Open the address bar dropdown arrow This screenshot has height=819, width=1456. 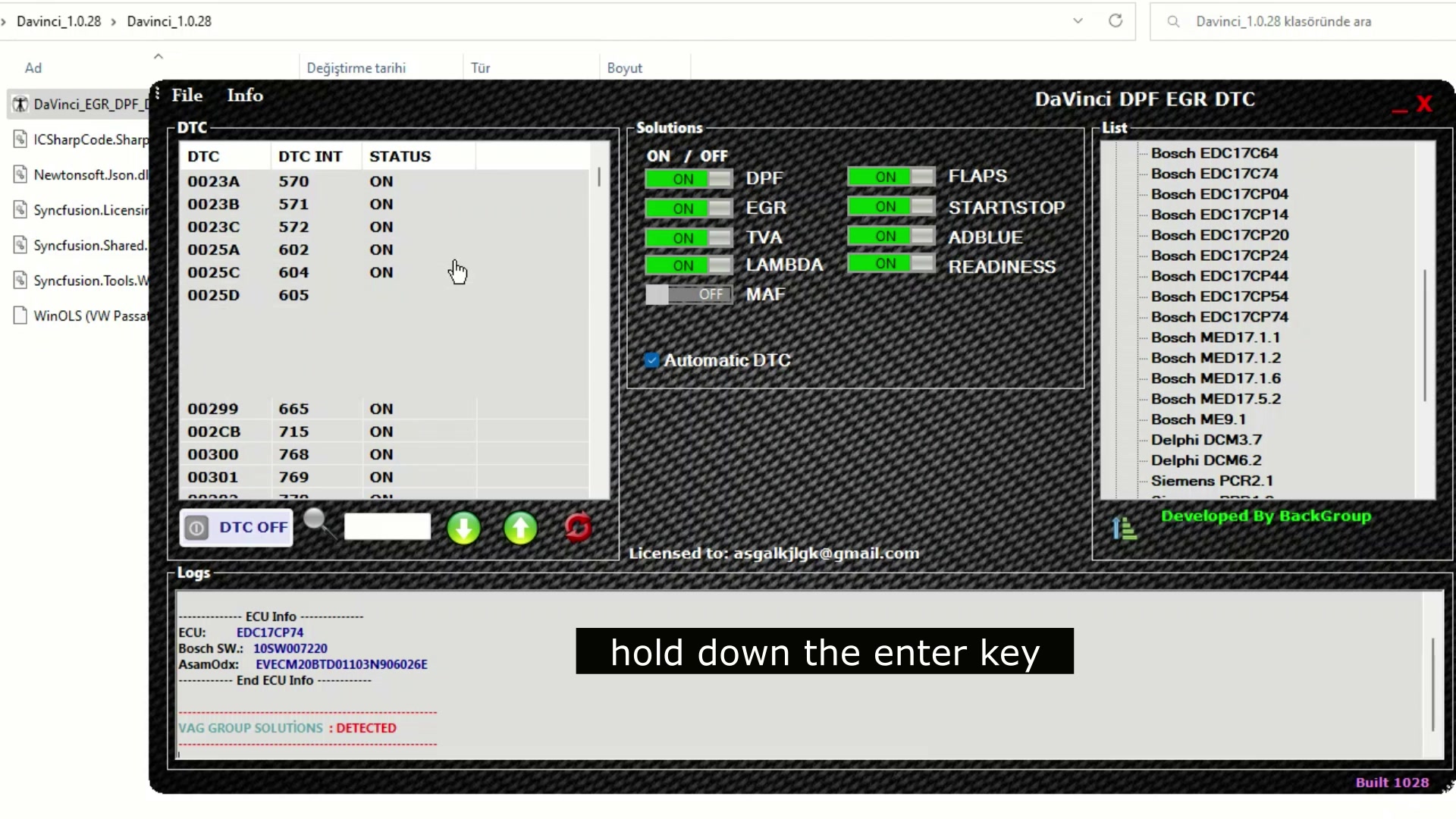click(x=1078, y=20)
